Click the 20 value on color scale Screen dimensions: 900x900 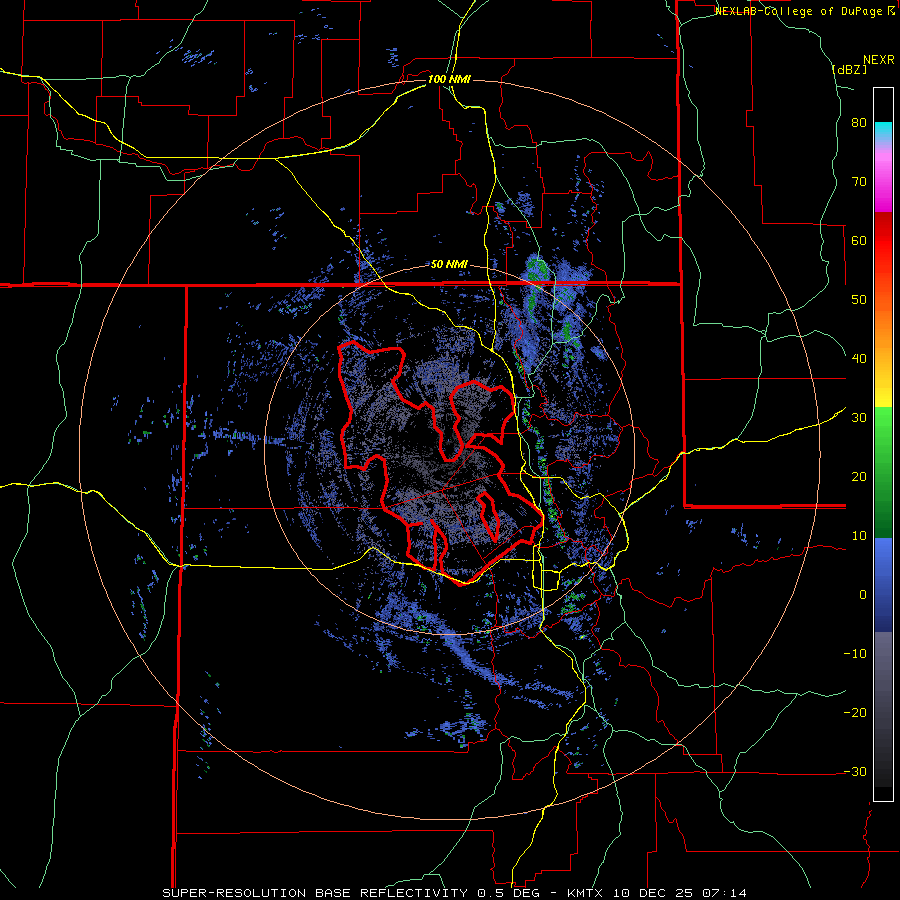859,476
